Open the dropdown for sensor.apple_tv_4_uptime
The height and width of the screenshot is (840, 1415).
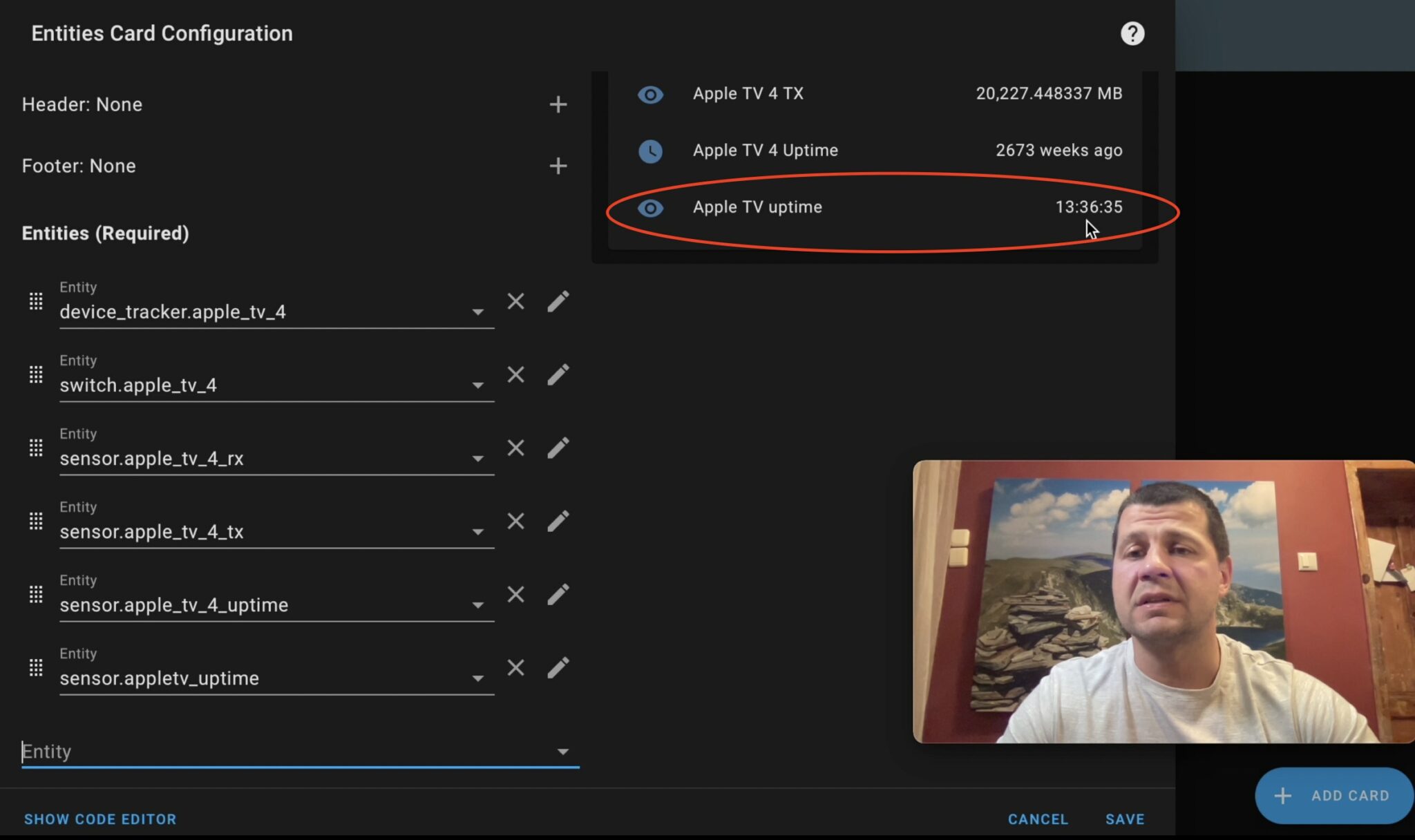click(479, 605)
